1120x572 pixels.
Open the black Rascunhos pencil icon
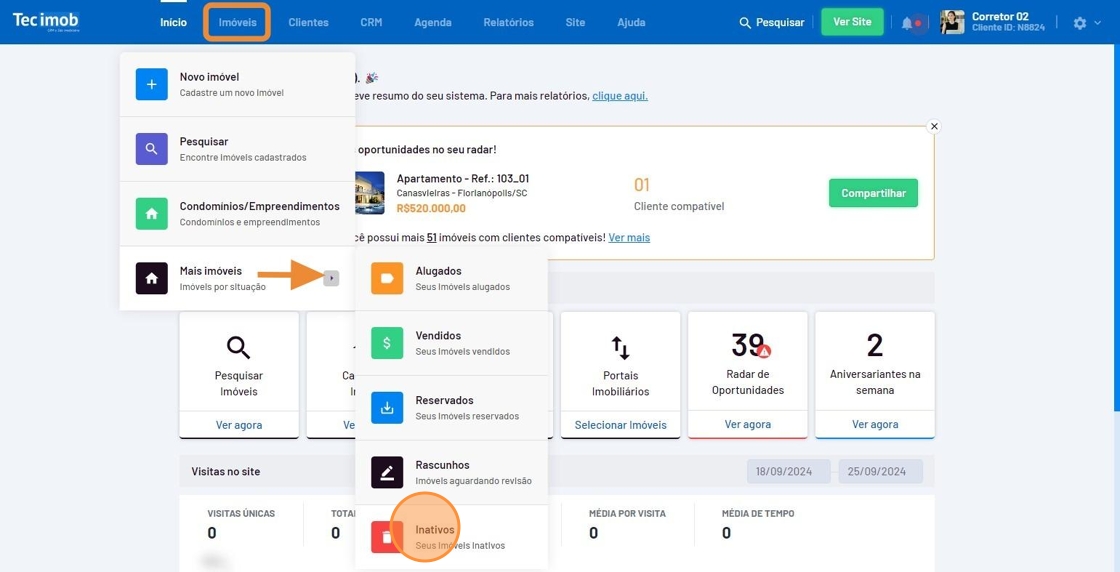(x=387, y=472)
